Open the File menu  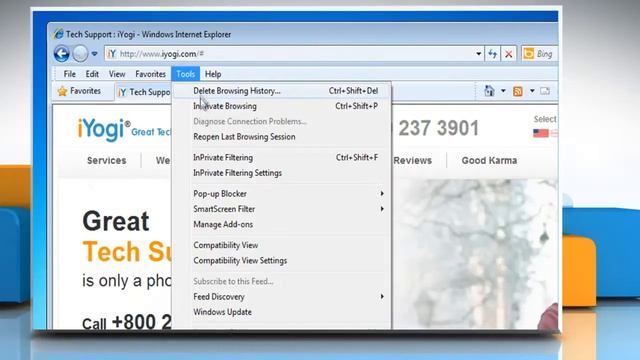tap(69, 74)
